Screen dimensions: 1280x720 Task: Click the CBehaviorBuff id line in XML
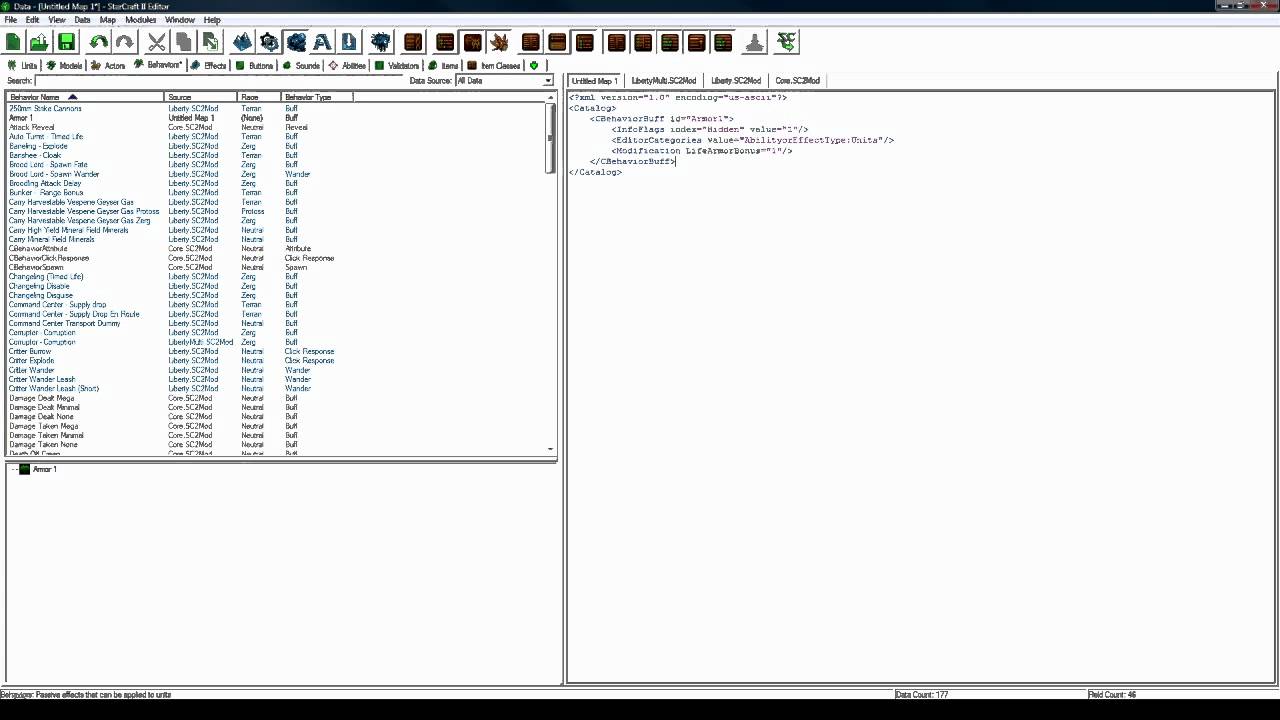pyautogui.click(x=664, y=119)
